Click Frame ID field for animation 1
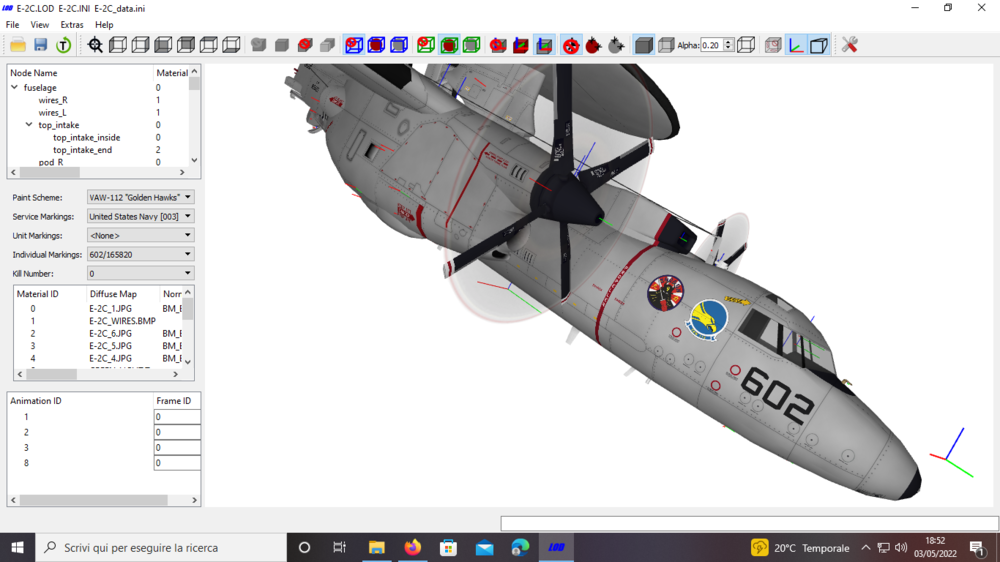The image size is (1000, 562). pyautogui.click(x=177, y=417)
